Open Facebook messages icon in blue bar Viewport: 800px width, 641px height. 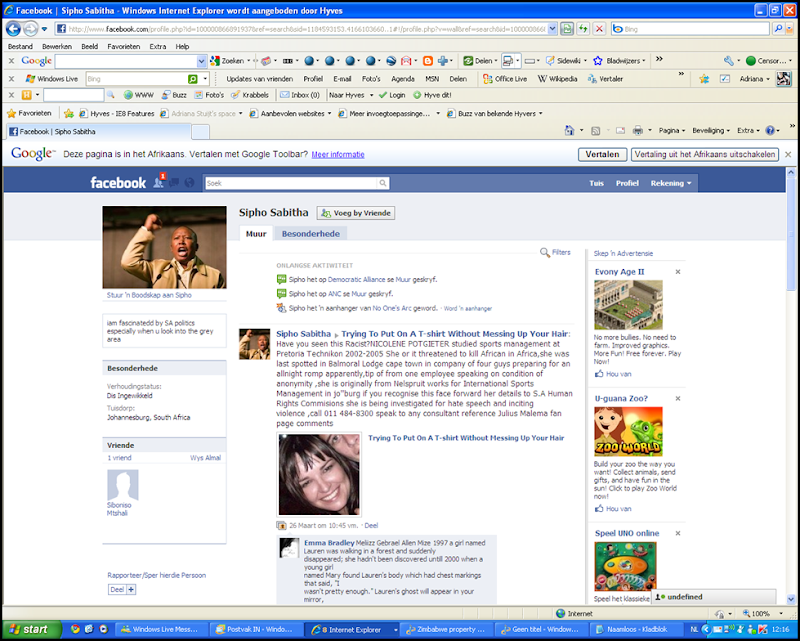[x=174, y=182]
